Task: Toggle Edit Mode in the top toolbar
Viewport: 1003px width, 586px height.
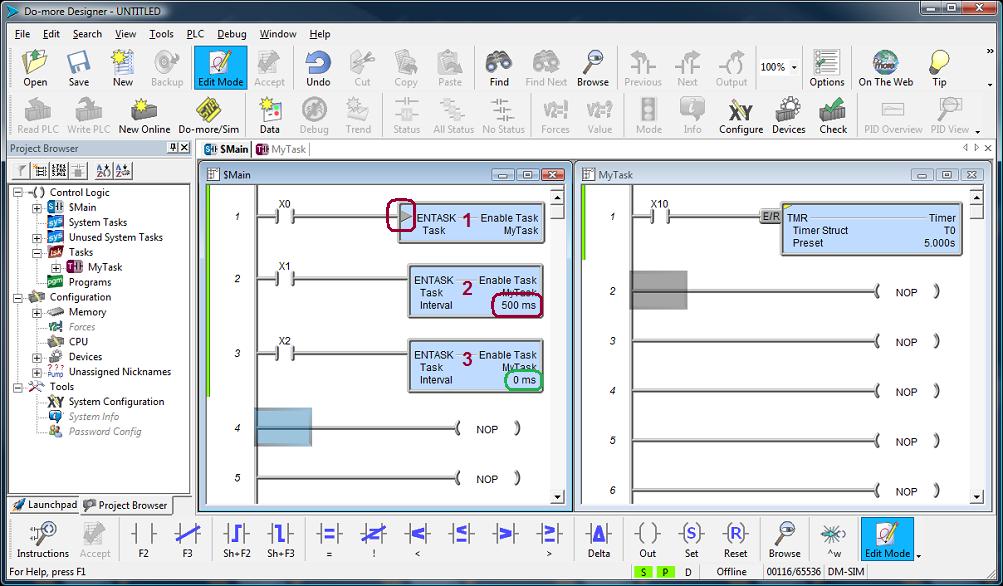Action: [x=220, y=68]
